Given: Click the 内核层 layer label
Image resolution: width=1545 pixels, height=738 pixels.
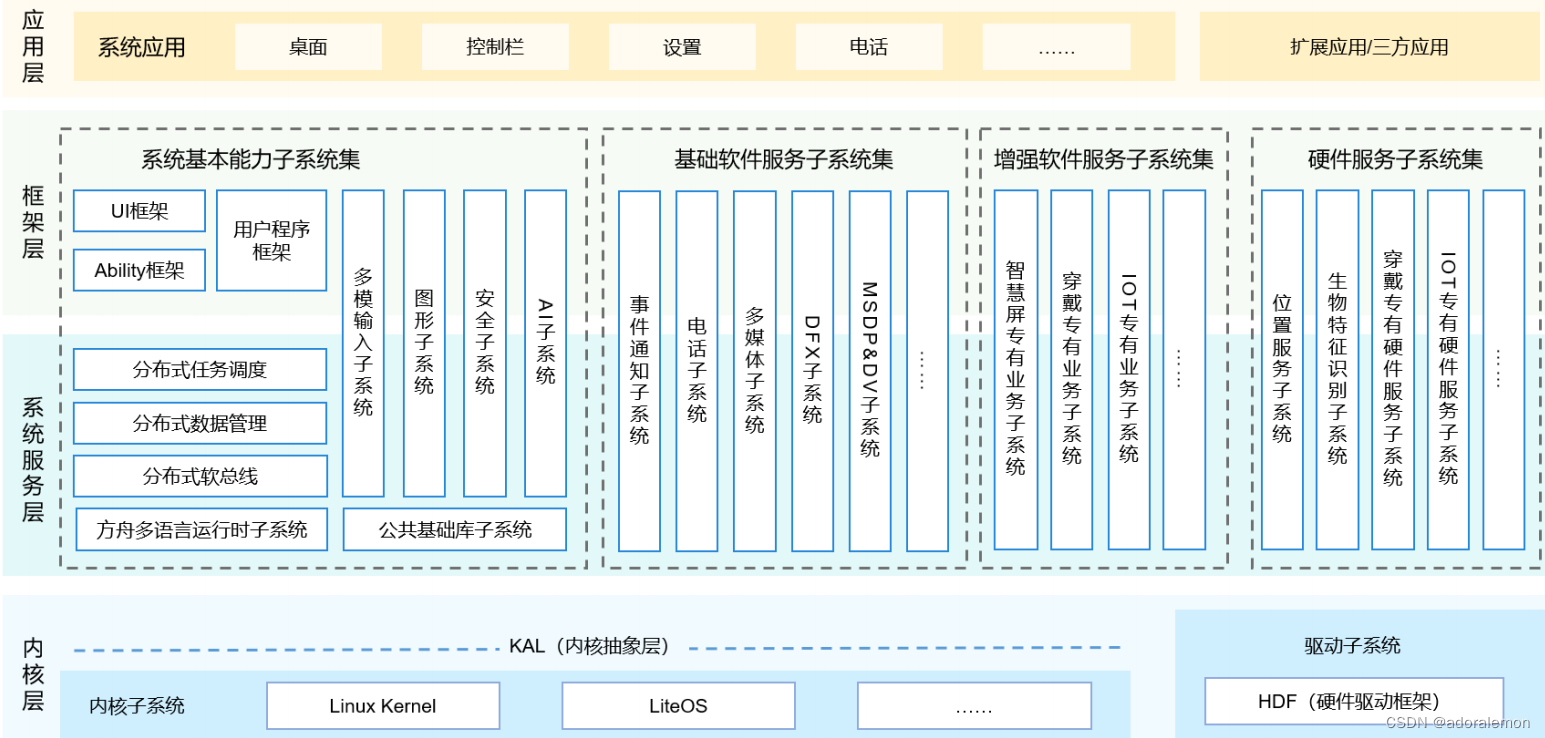Looking at the screenshot, I should (33, 675).
